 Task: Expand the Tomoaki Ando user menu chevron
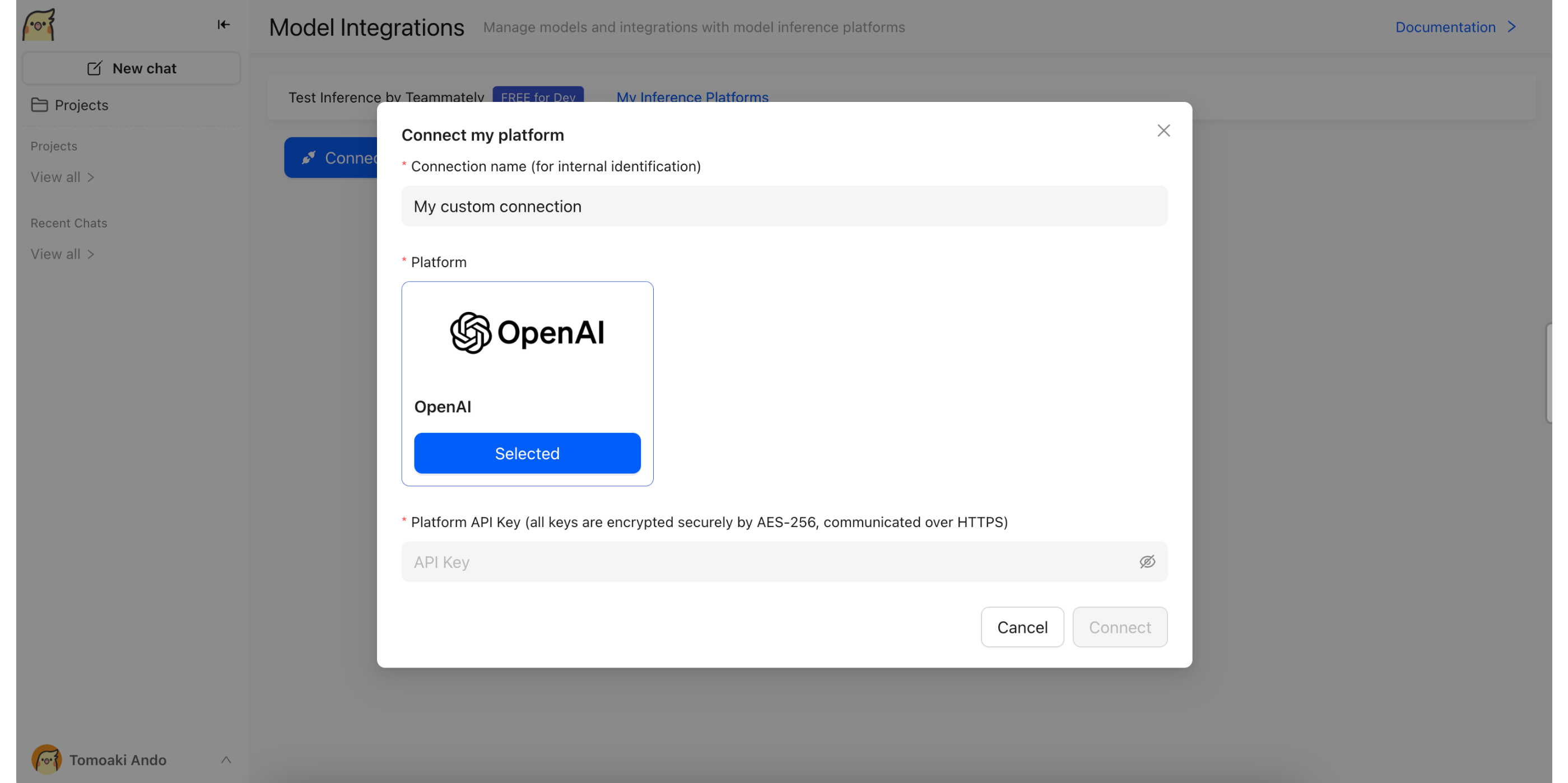tap(226, 760)
